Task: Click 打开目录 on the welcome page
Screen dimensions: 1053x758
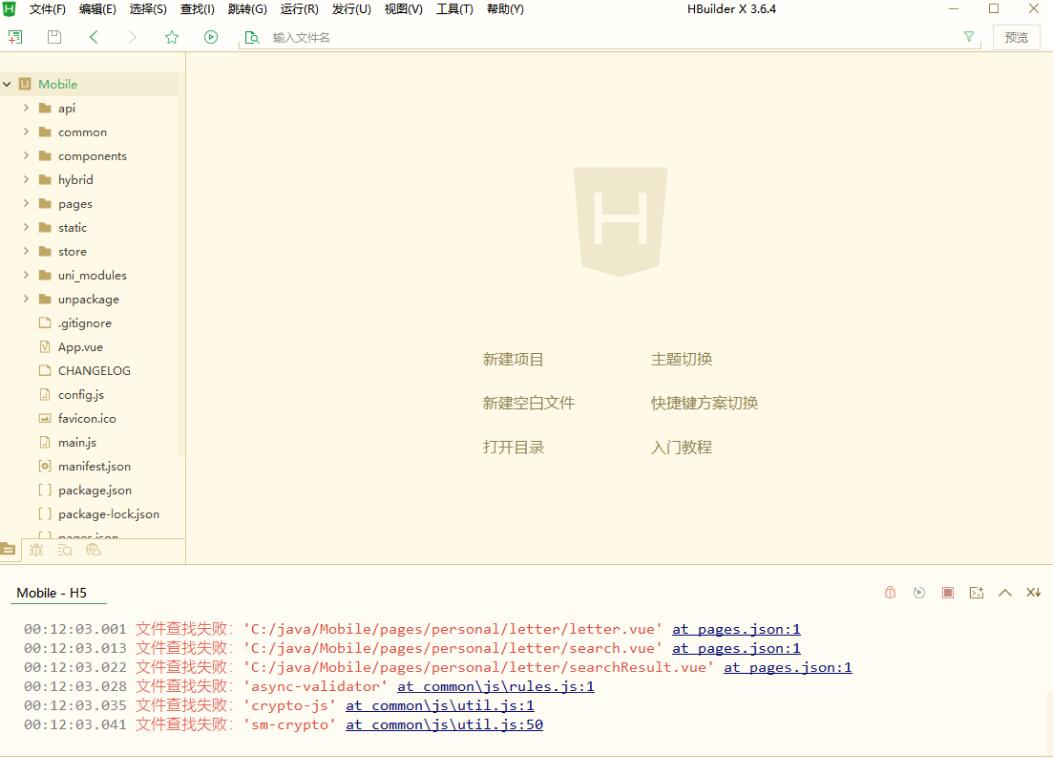Action: pos(513,447)
